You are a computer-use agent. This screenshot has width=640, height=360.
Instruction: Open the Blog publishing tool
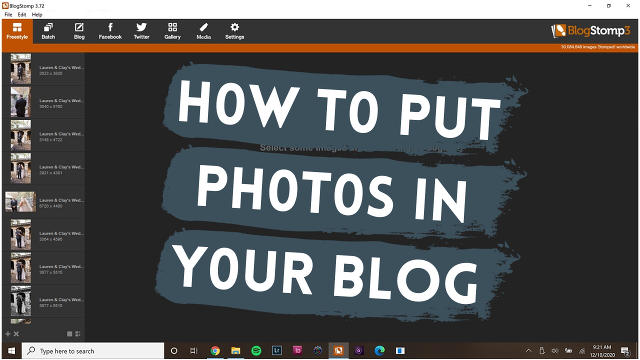pyautogui.click(x=79, y=31)
